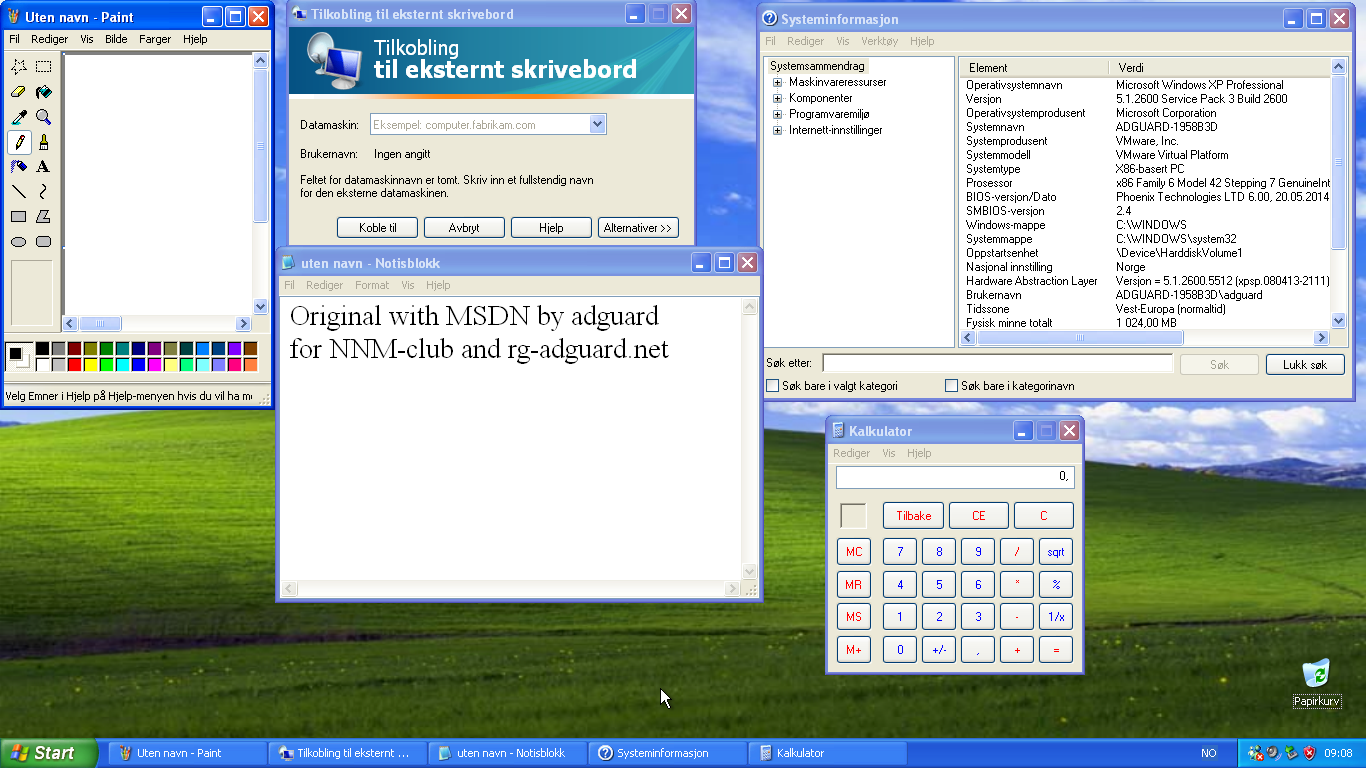
Task: Select the Text tool in Paint
Action: click(x=43, y=166)
